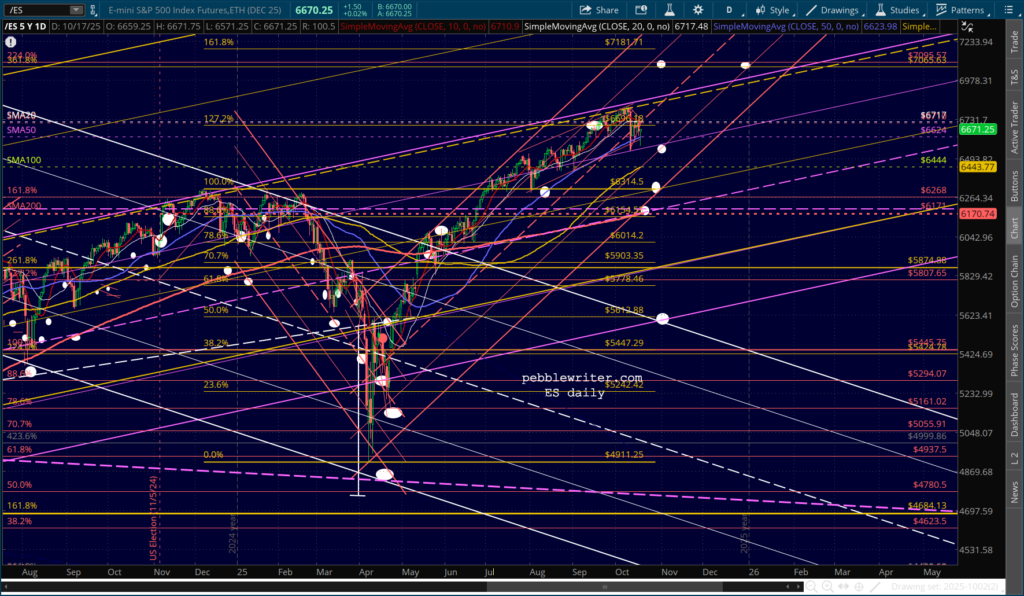This screenshot has height=596, width=1024.
Task: Open the Option Chain sidebar tab
Action: 1014,281
